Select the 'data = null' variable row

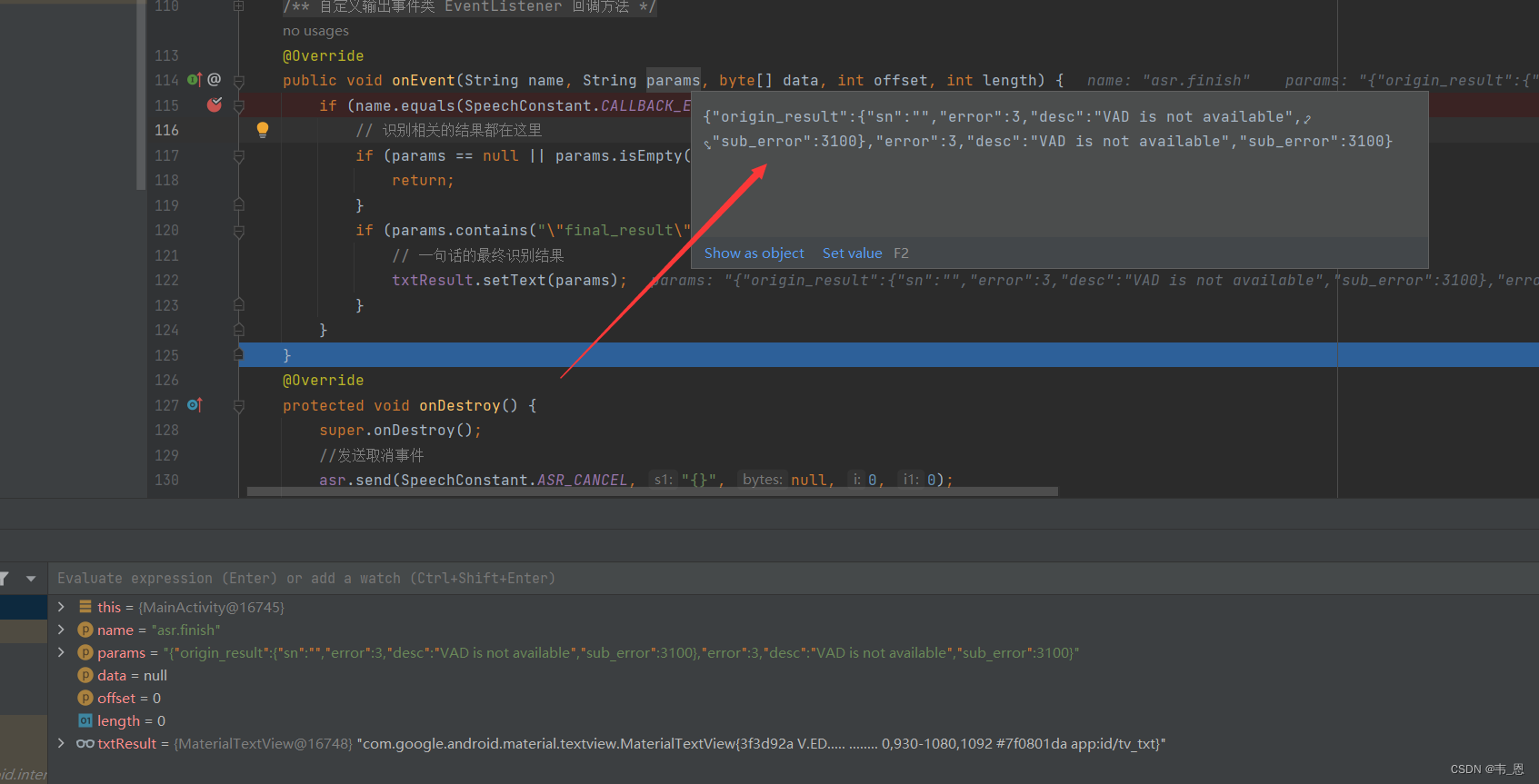point(793,675)
